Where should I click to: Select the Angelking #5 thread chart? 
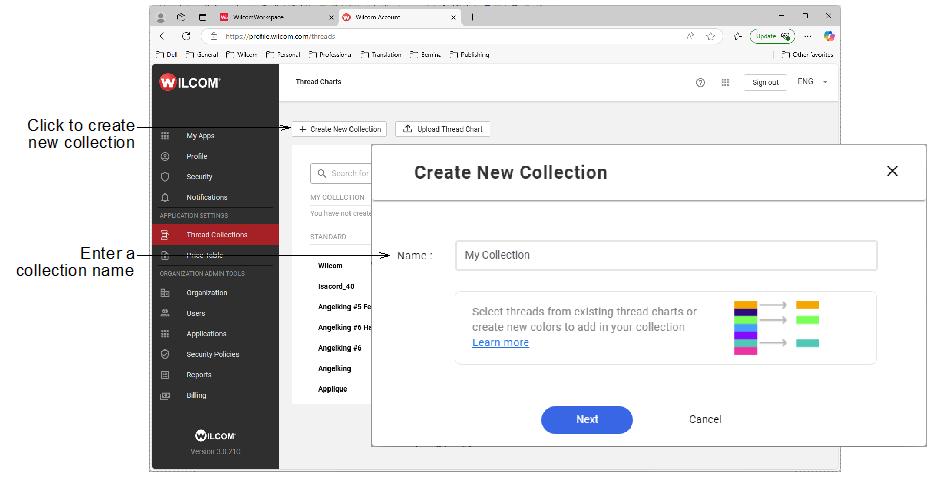point(344,307)
